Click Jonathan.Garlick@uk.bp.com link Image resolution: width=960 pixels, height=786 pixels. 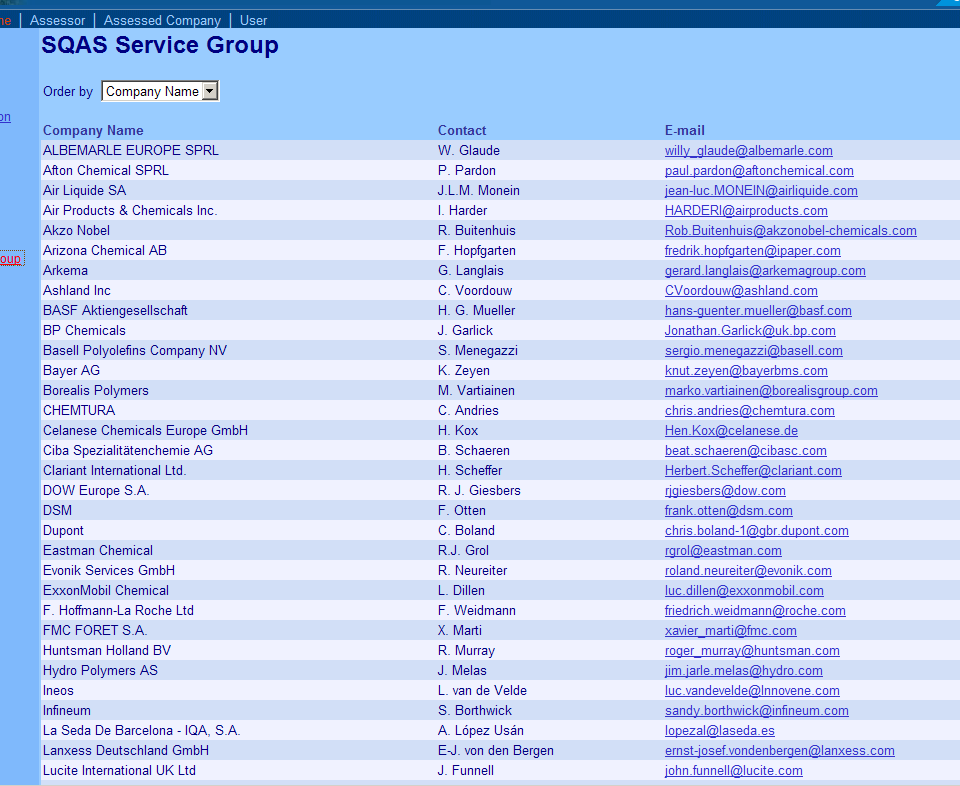click(750, 331)
